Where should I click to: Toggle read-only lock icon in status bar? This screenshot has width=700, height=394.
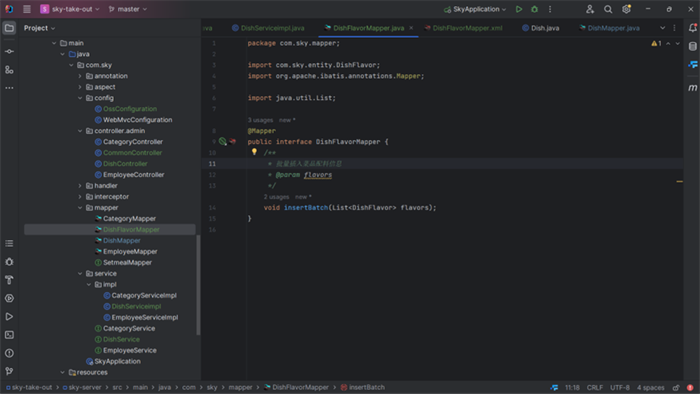(676, 387)
